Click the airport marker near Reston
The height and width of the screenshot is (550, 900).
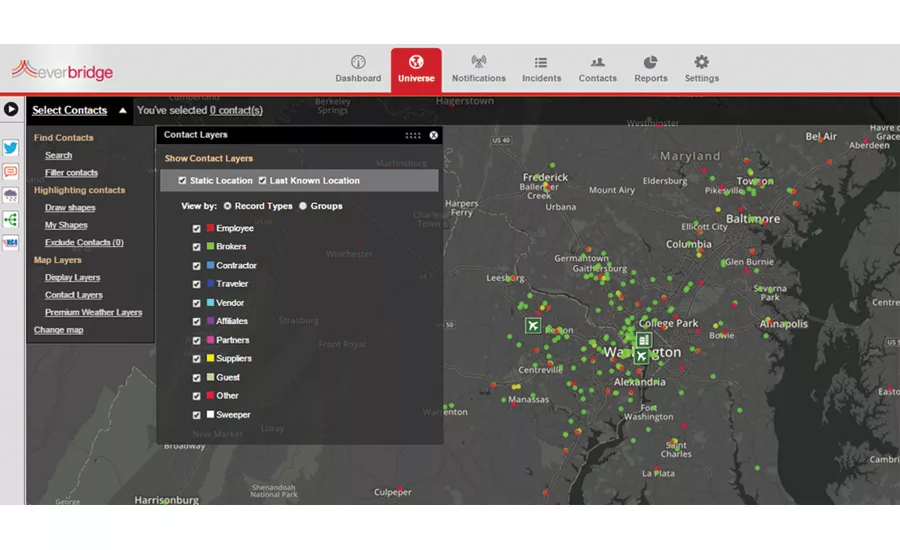point(533,325)
